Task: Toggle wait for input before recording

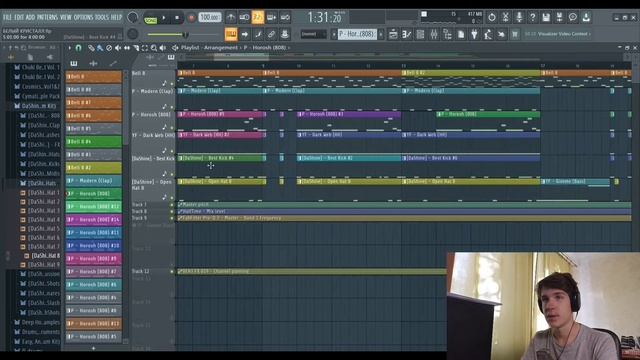Action: click(x=244, y=18)
